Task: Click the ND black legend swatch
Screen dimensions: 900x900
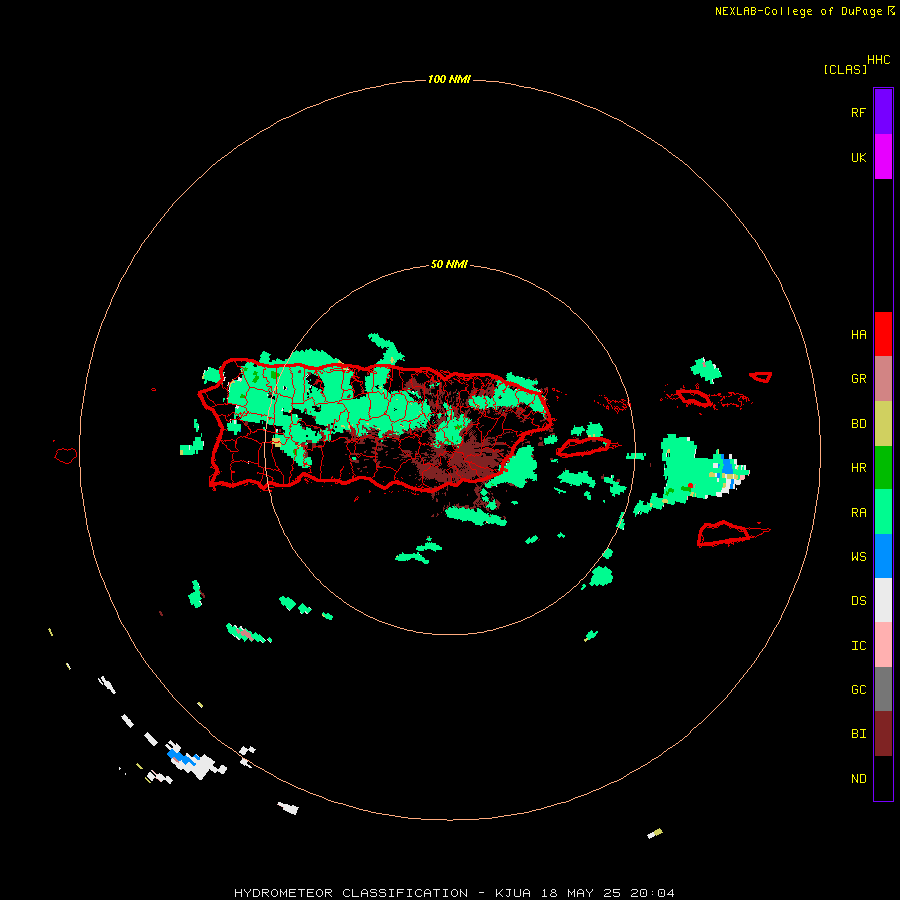Action: 883,778
